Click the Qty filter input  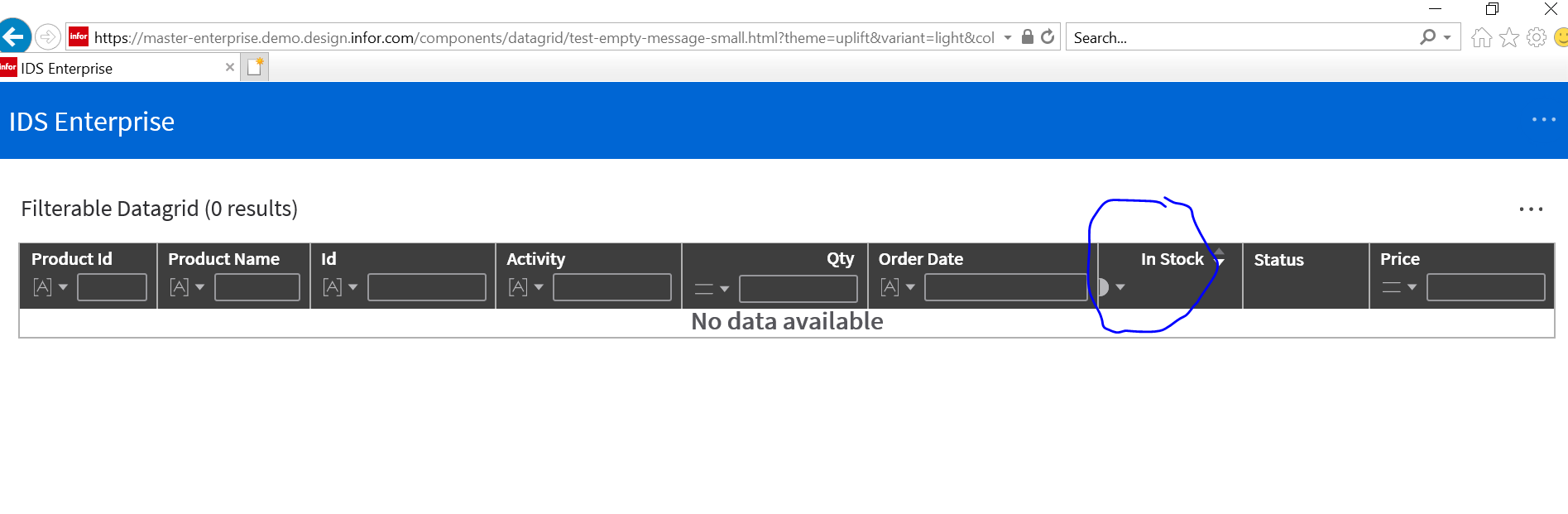[798, 288]
